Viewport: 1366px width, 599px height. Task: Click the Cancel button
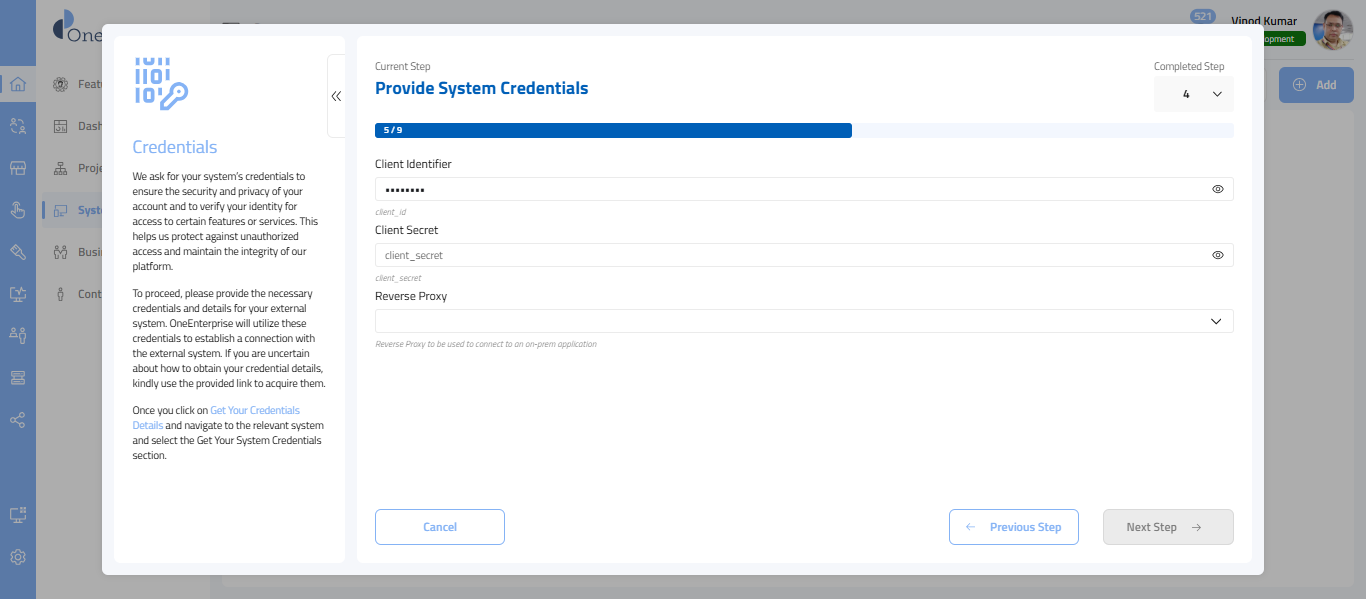click(440, 527)
